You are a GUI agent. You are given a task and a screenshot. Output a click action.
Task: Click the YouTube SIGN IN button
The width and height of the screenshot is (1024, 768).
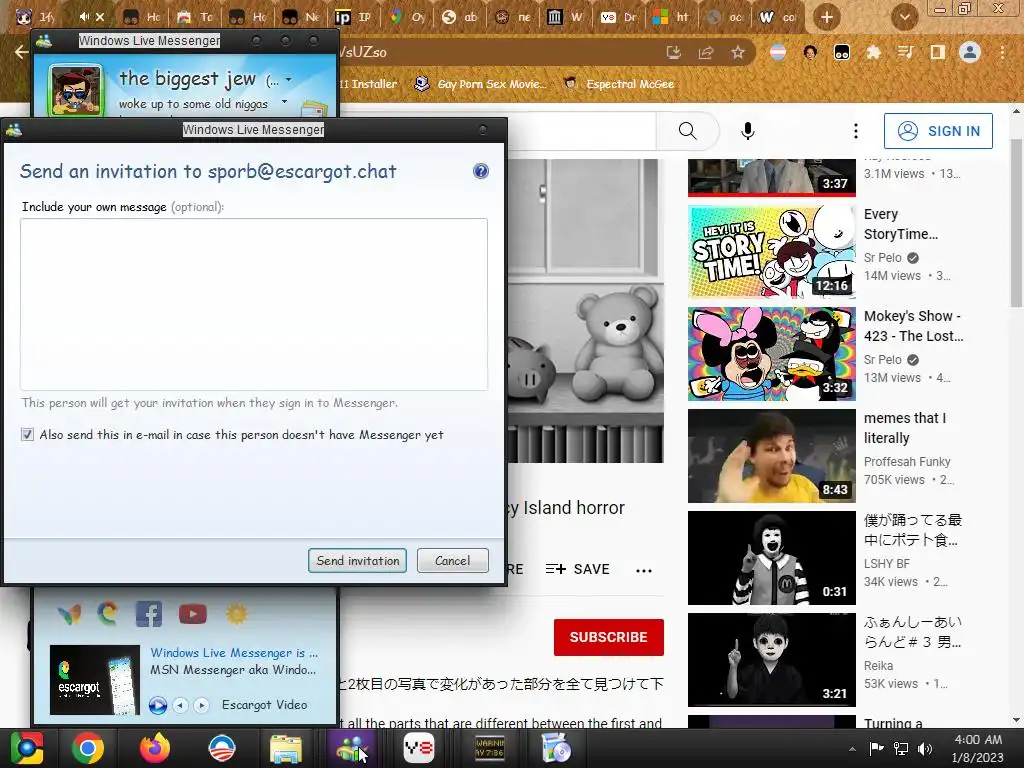pyautogui.click(x=938, y=131)
